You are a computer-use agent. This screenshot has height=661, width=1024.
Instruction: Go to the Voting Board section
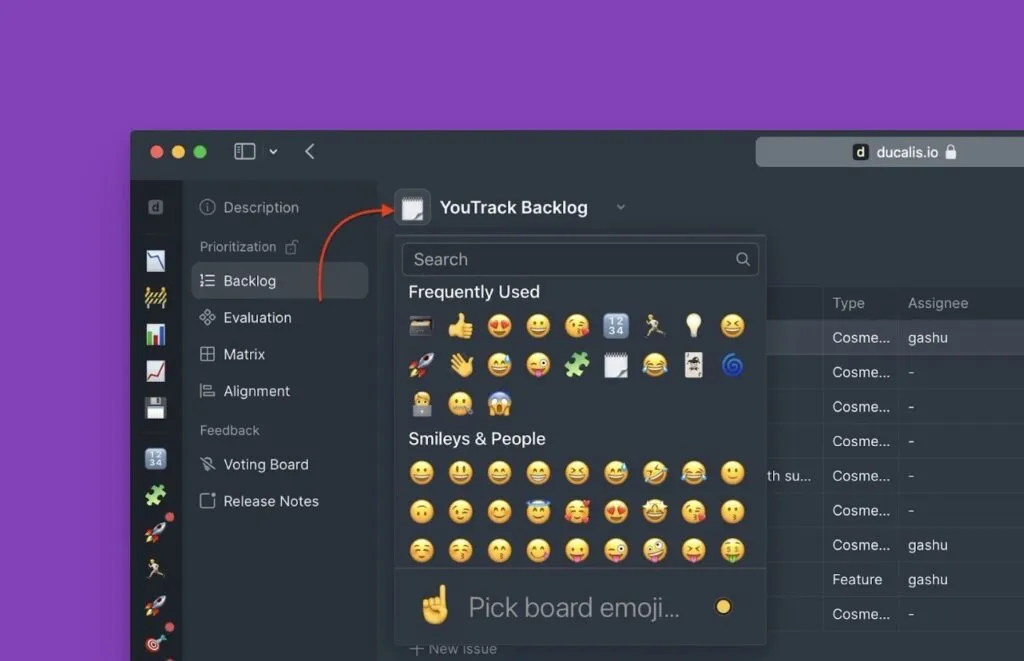(x=265, y=464)
